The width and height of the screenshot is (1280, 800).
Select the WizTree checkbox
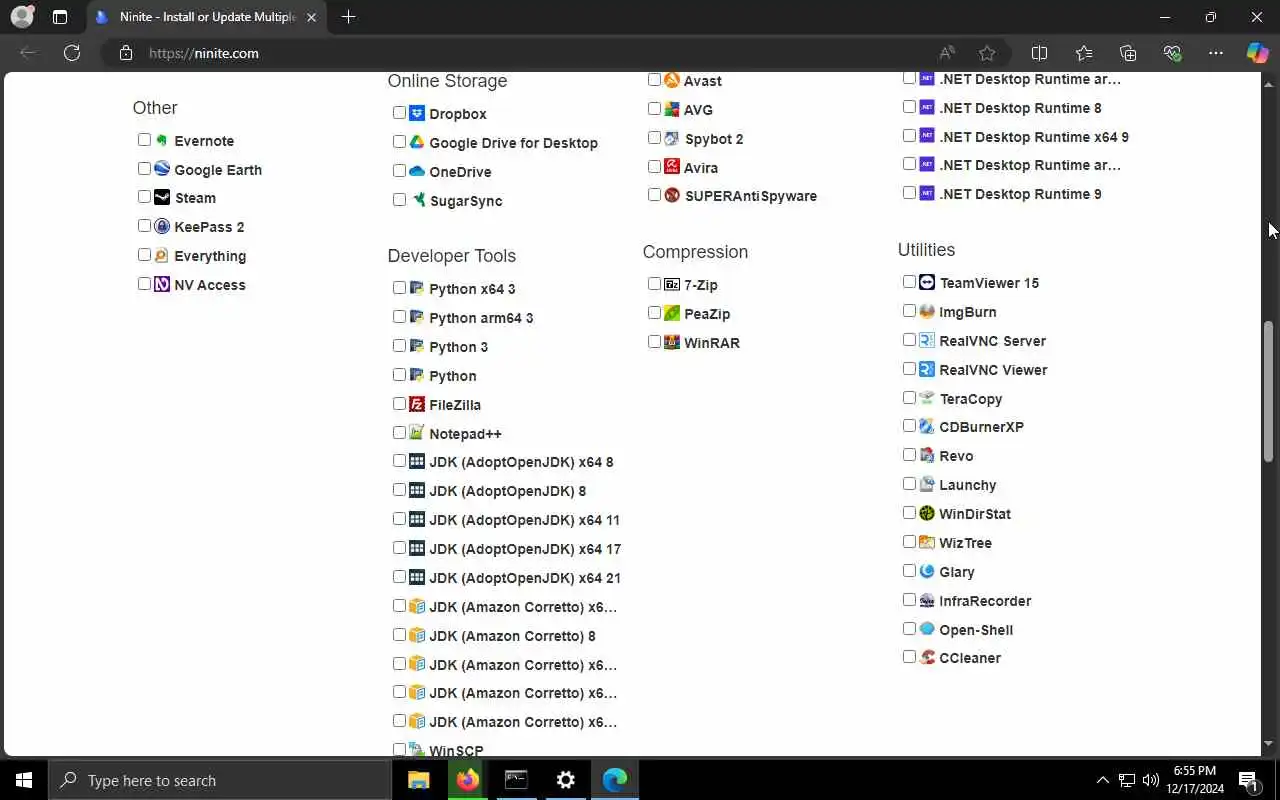[x=909, y=542]
